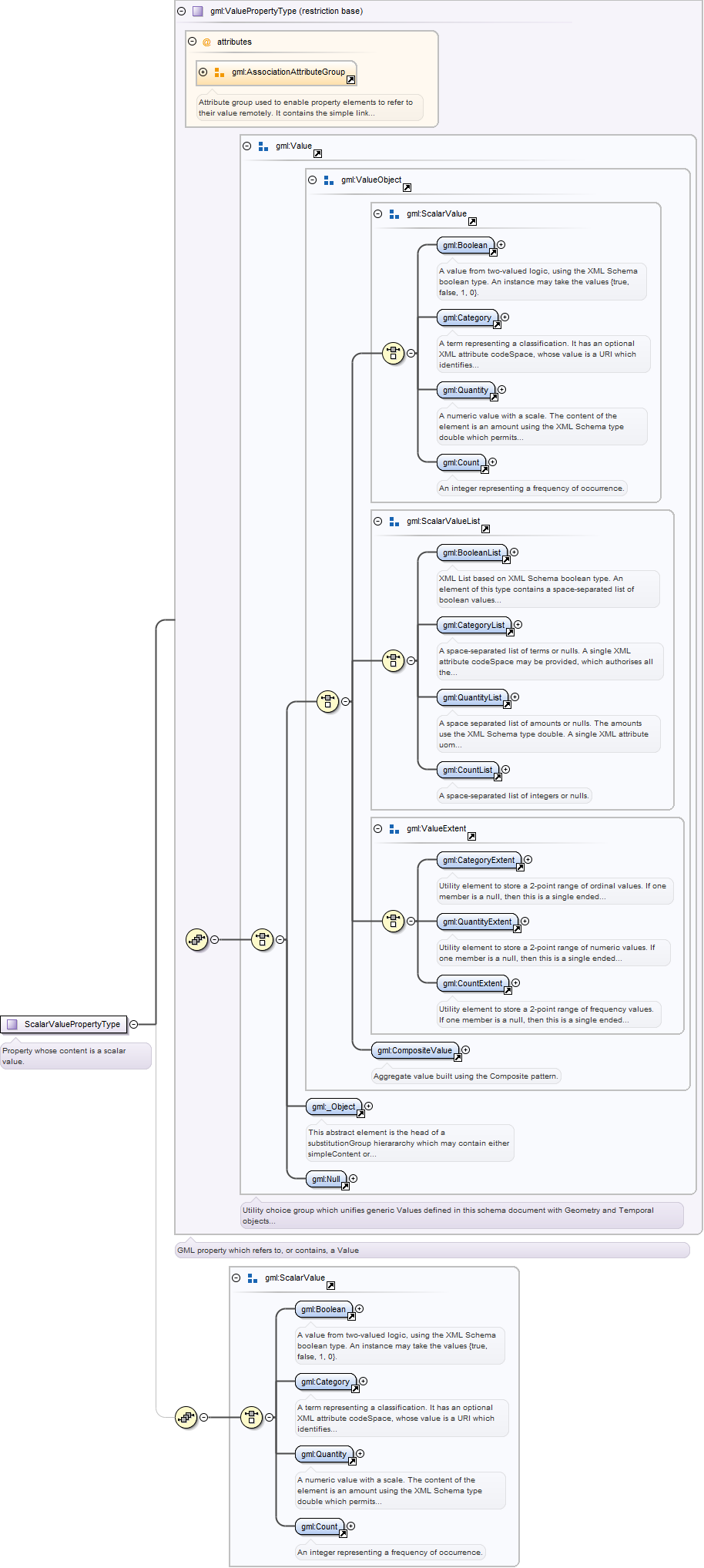
Task: Follow the reference arrow beside gml:ScalarValueList heading
Action: pos(485,529)
